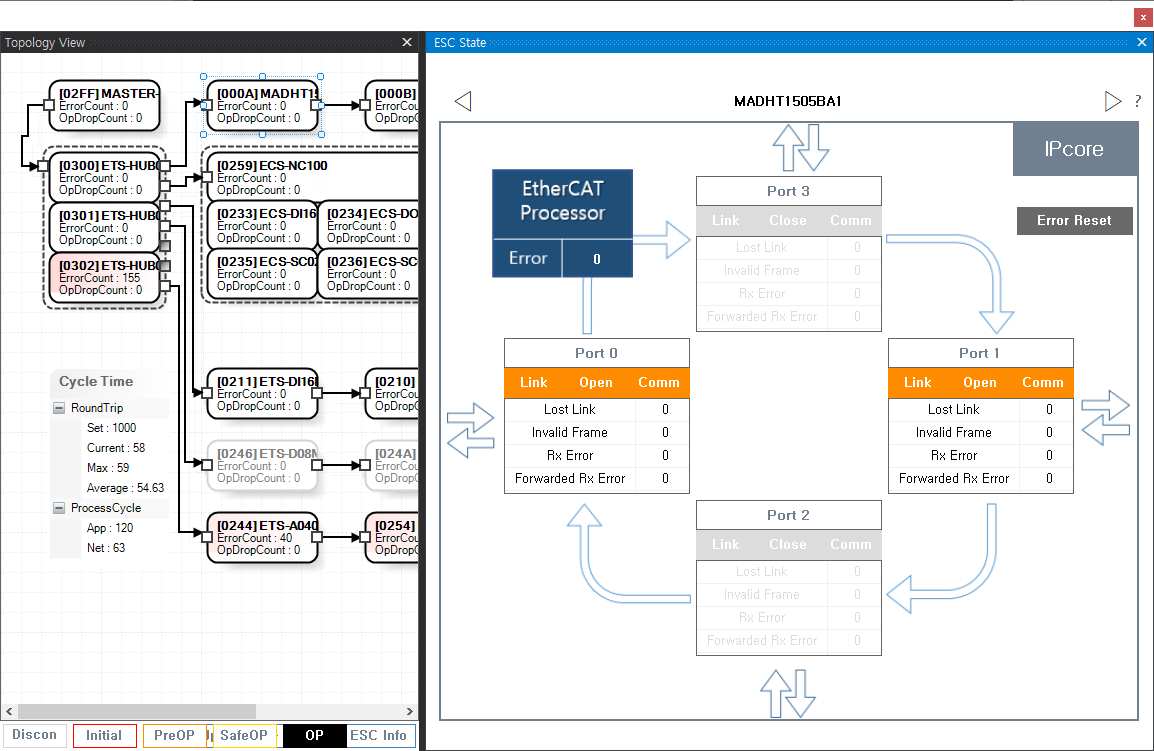This screenshot has height=751, width=1154.
Task: Open the question mark help icon
Action: coord(1138,101)
